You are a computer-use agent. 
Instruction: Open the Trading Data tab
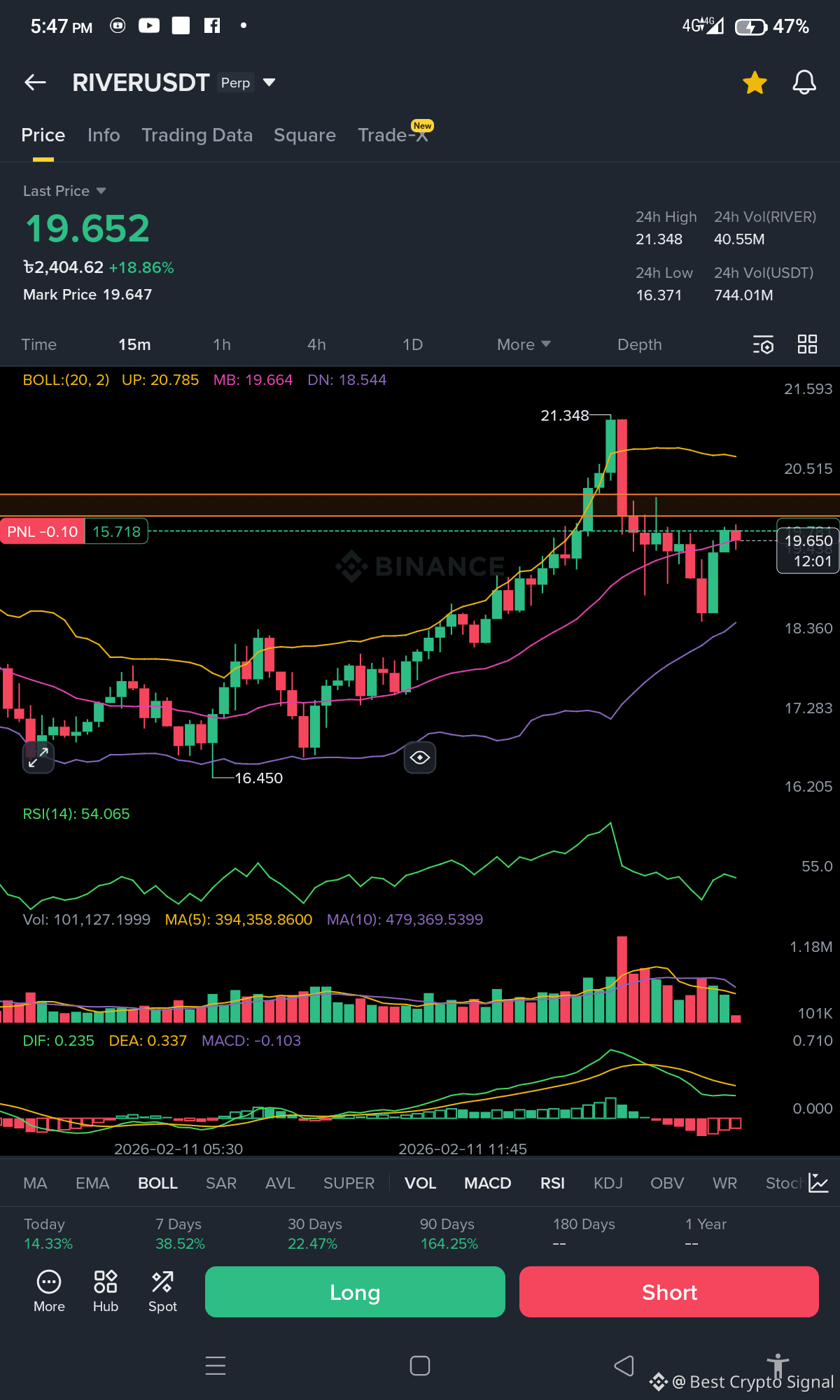coord(197,135)
